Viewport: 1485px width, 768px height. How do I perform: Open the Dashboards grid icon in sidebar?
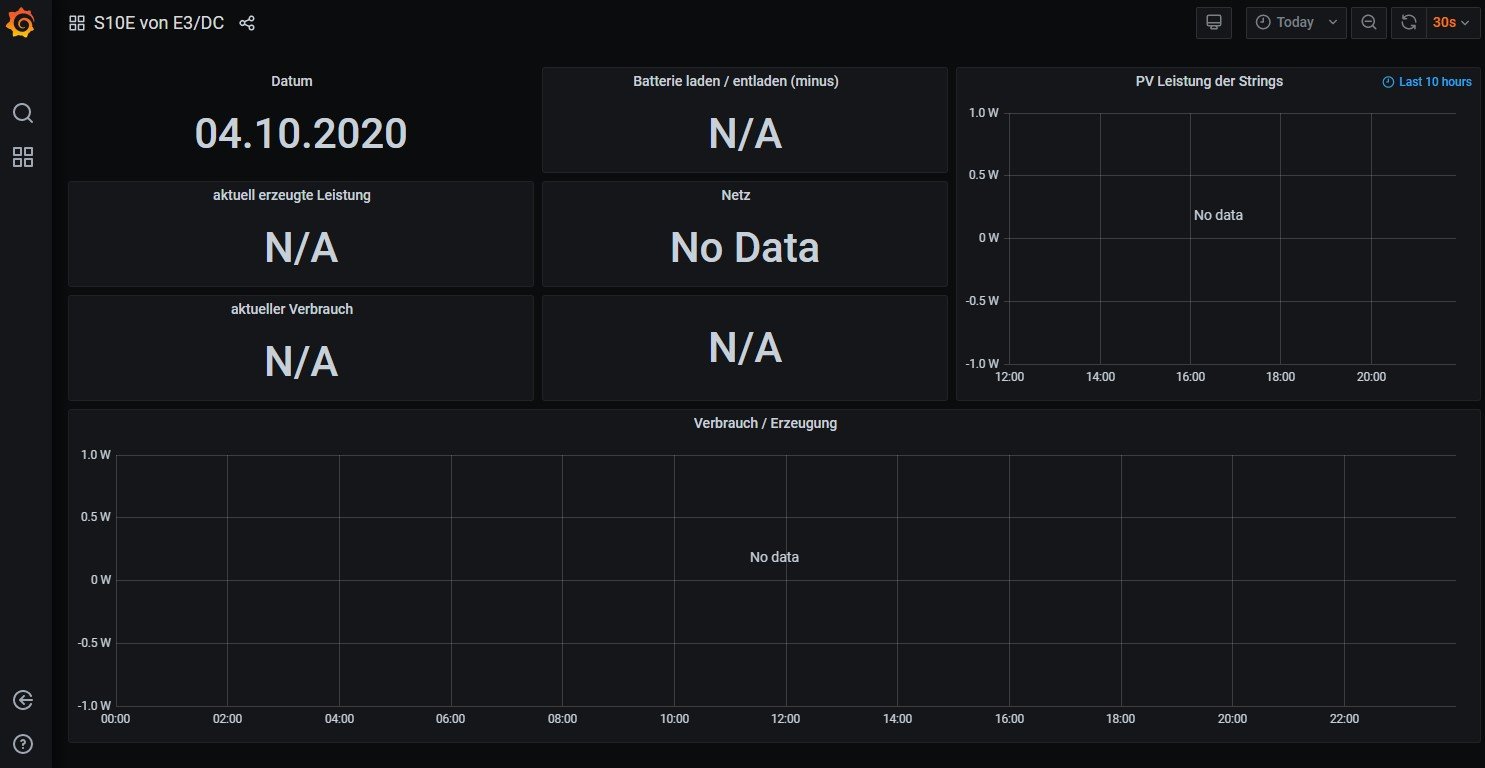(23, 157)
